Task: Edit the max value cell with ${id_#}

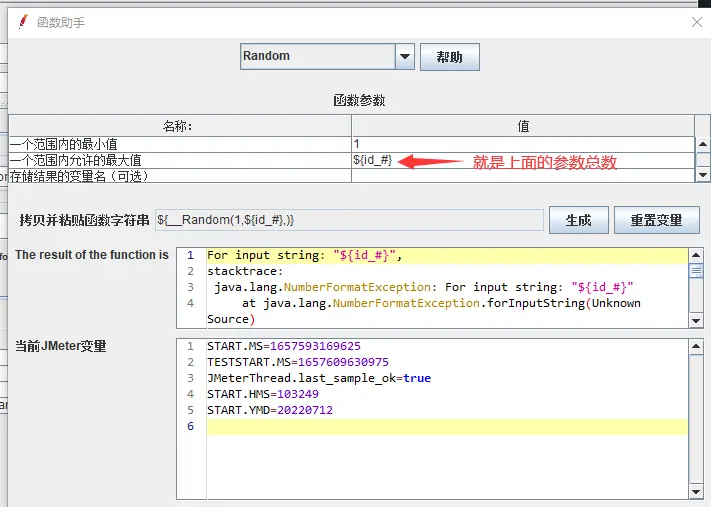Action: pyautogui.click(x=522, y=160)
